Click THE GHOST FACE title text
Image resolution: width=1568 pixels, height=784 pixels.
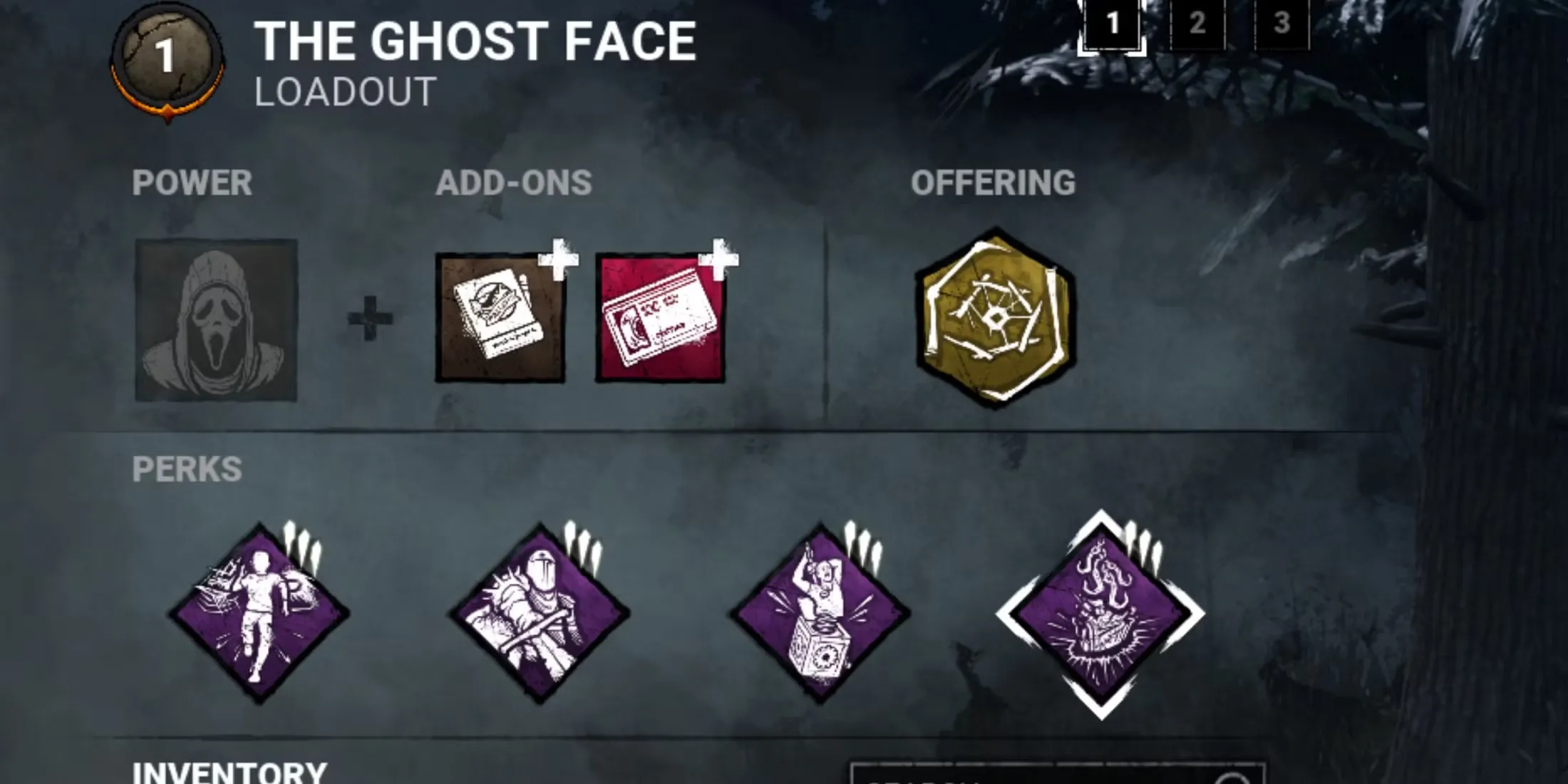point(475,41)
